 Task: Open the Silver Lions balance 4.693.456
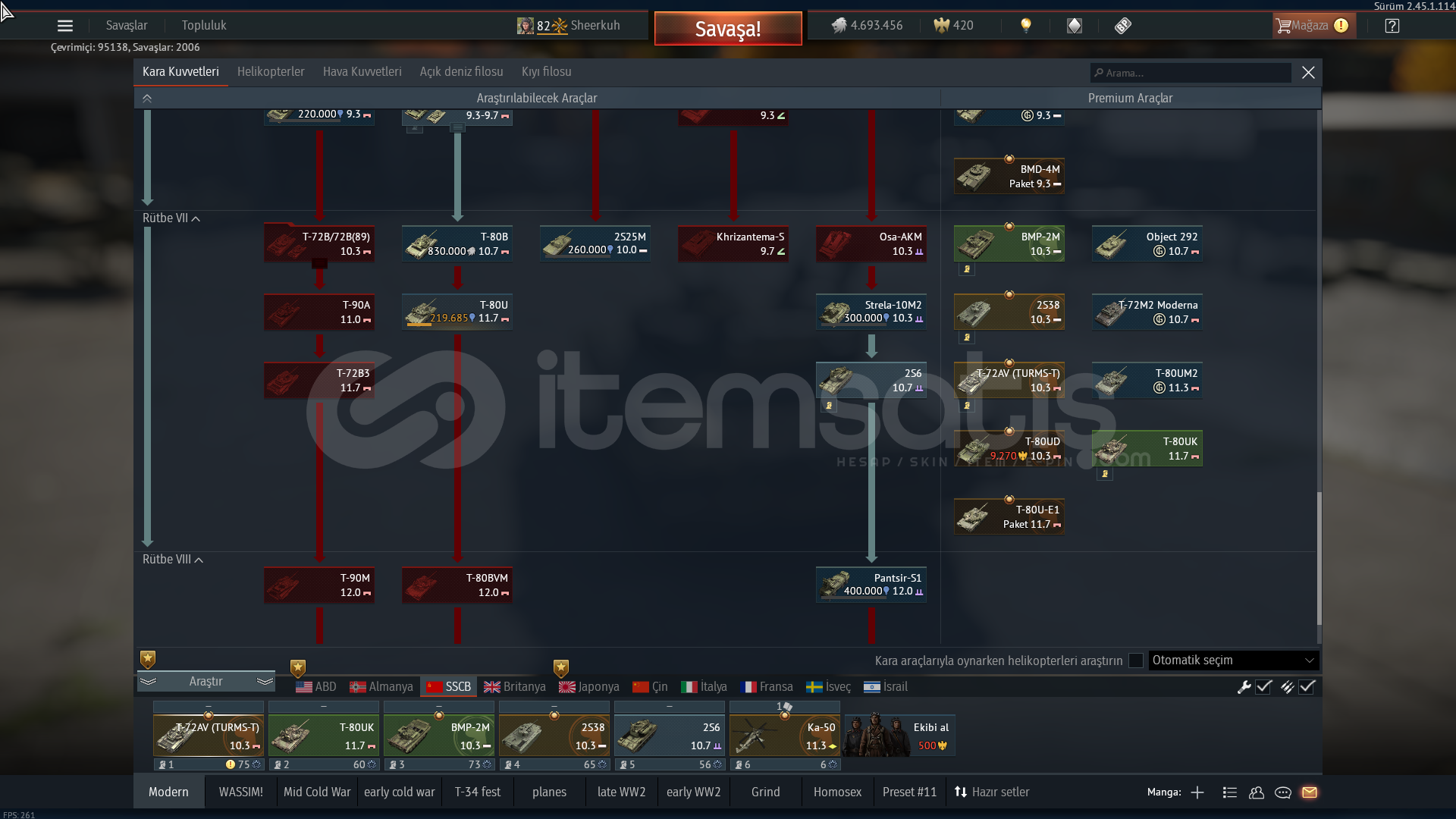click(867, 25)
